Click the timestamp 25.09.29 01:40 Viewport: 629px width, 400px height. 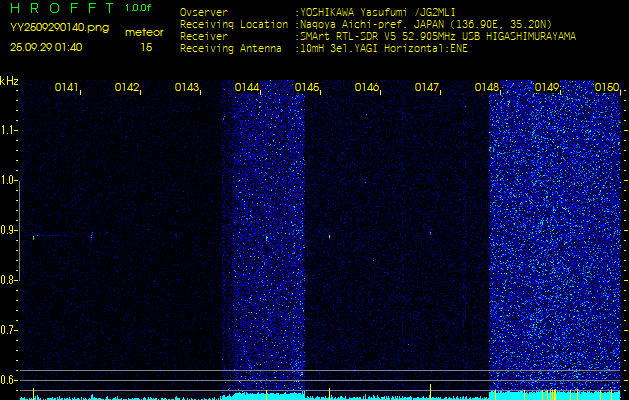click(46, 47)
